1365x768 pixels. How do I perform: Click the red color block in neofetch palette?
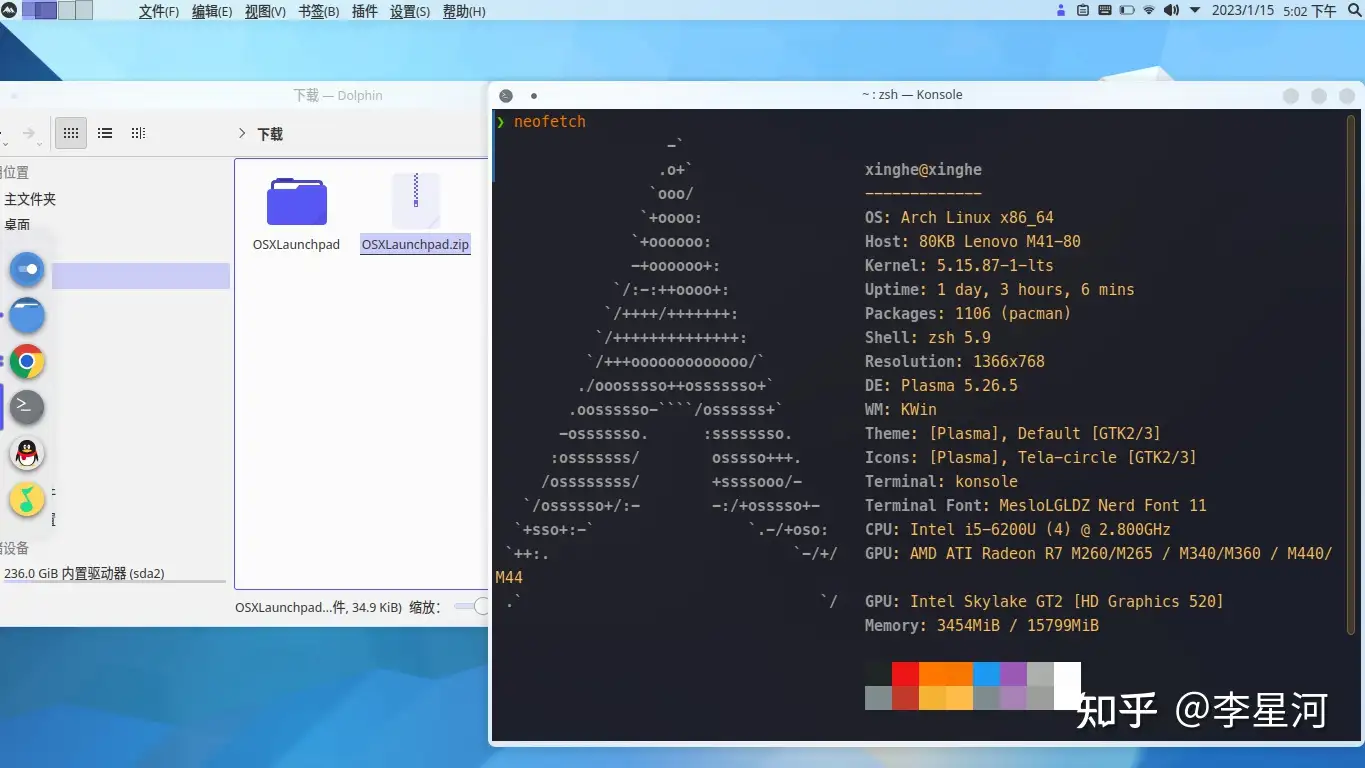905,673
